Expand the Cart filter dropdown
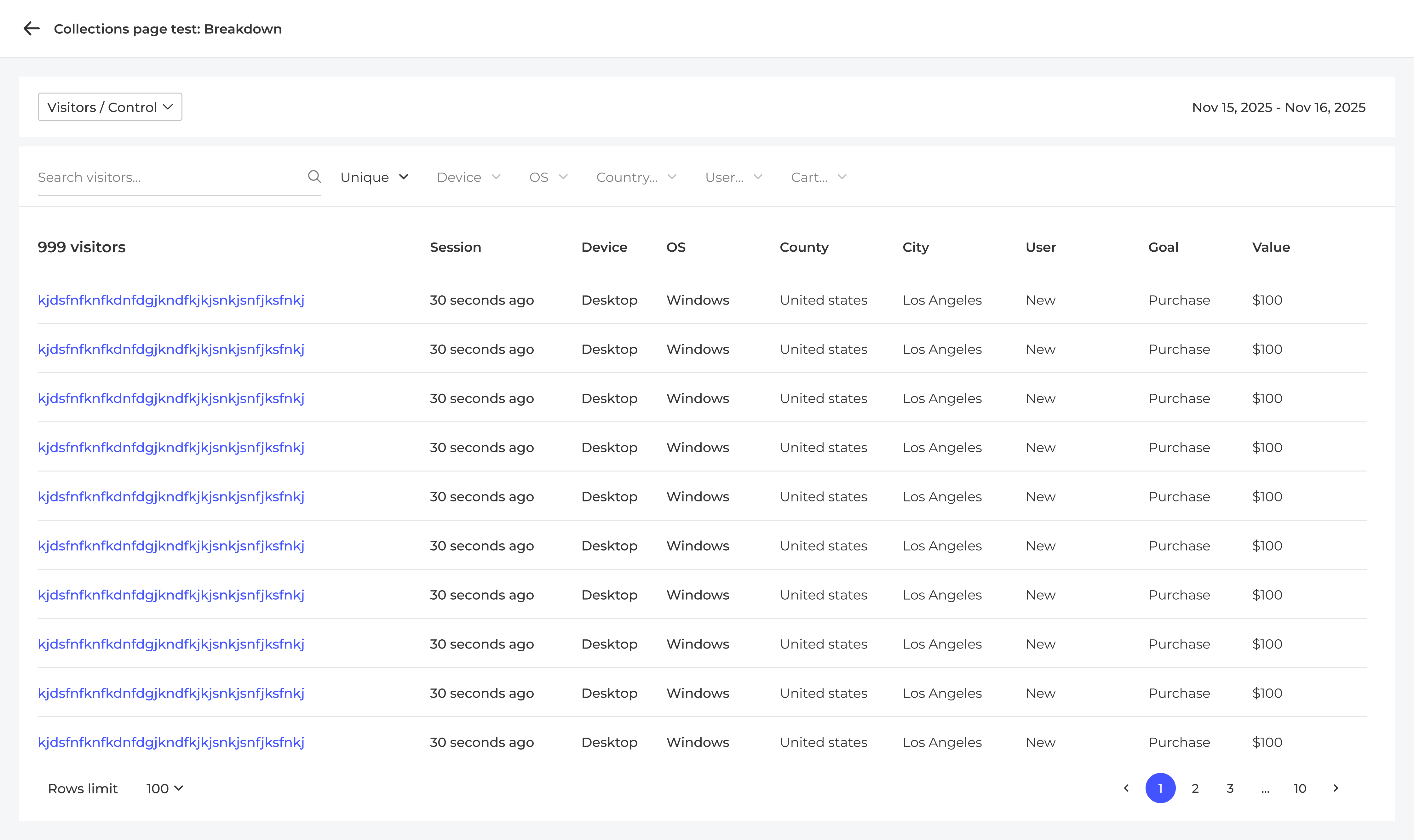Viewport: 1414px width, 840px height. point(819,177)
